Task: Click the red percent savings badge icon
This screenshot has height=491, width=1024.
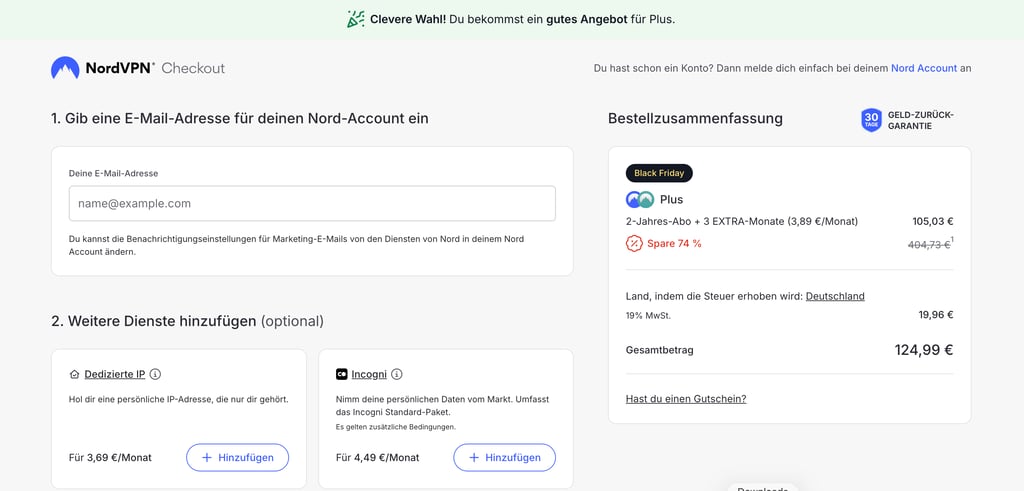Action: click(633, 244)
